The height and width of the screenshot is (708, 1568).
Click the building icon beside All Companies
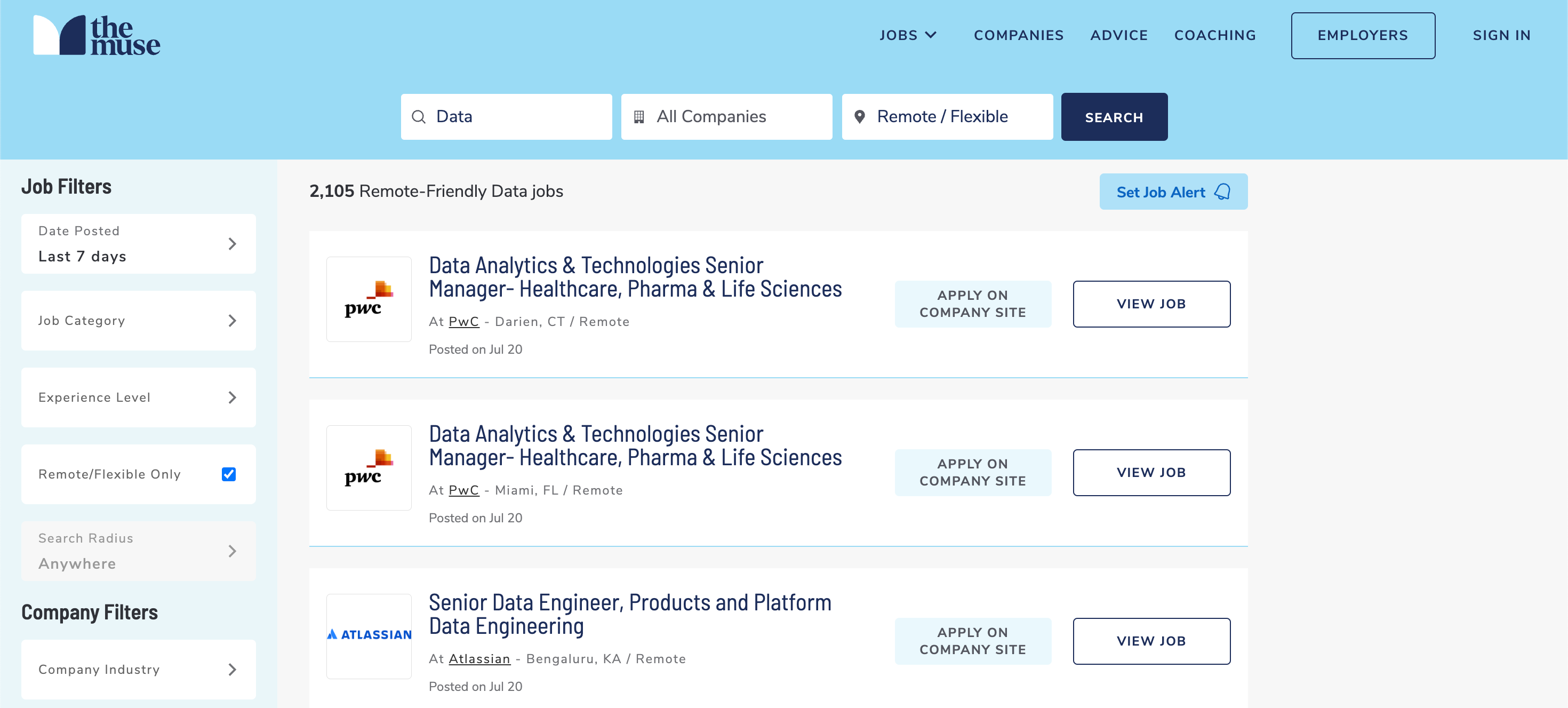pos(638,117)
